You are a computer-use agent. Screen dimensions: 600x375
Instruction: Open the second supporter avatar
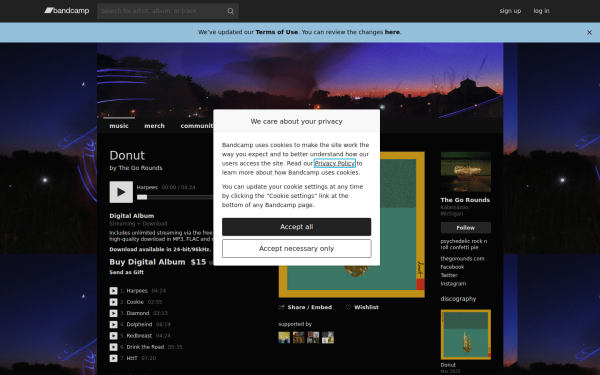(299, 338)
